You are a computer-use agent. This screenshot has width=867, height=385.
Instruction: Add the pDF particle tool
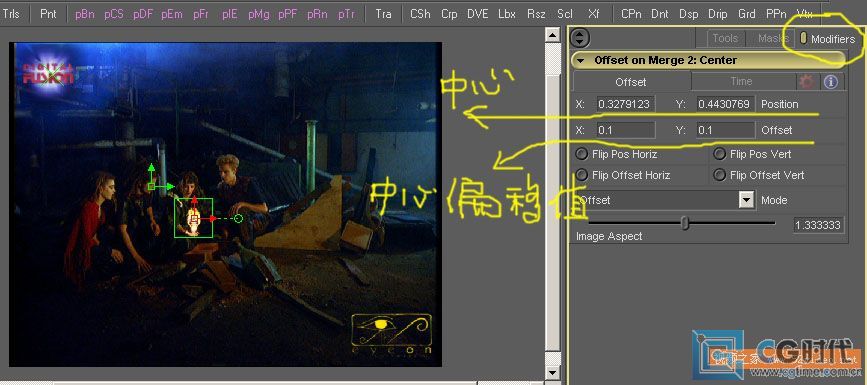[143, 14]
